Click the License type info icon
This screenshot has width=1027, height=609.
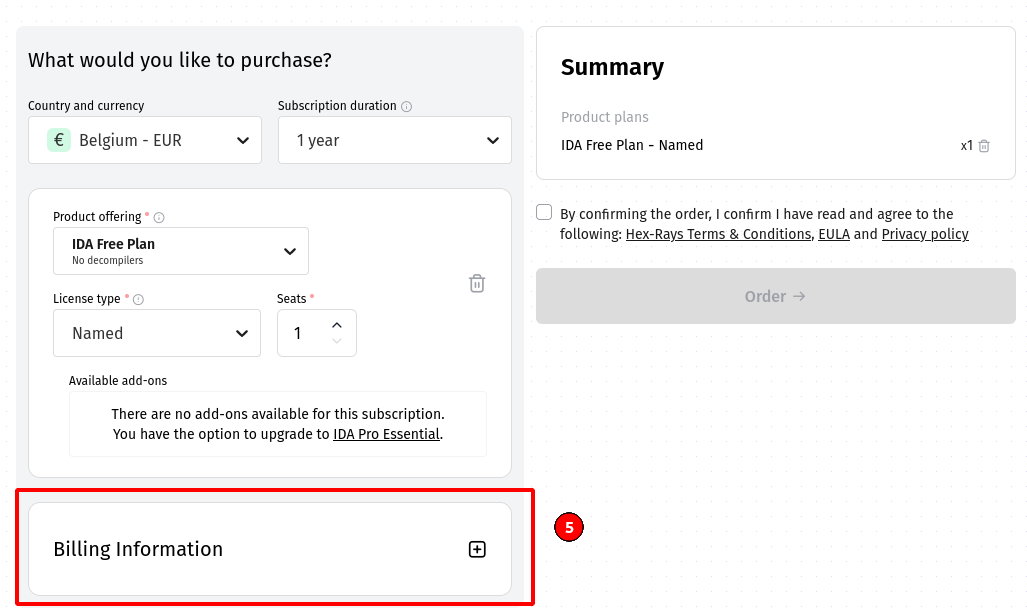[139, 299]
